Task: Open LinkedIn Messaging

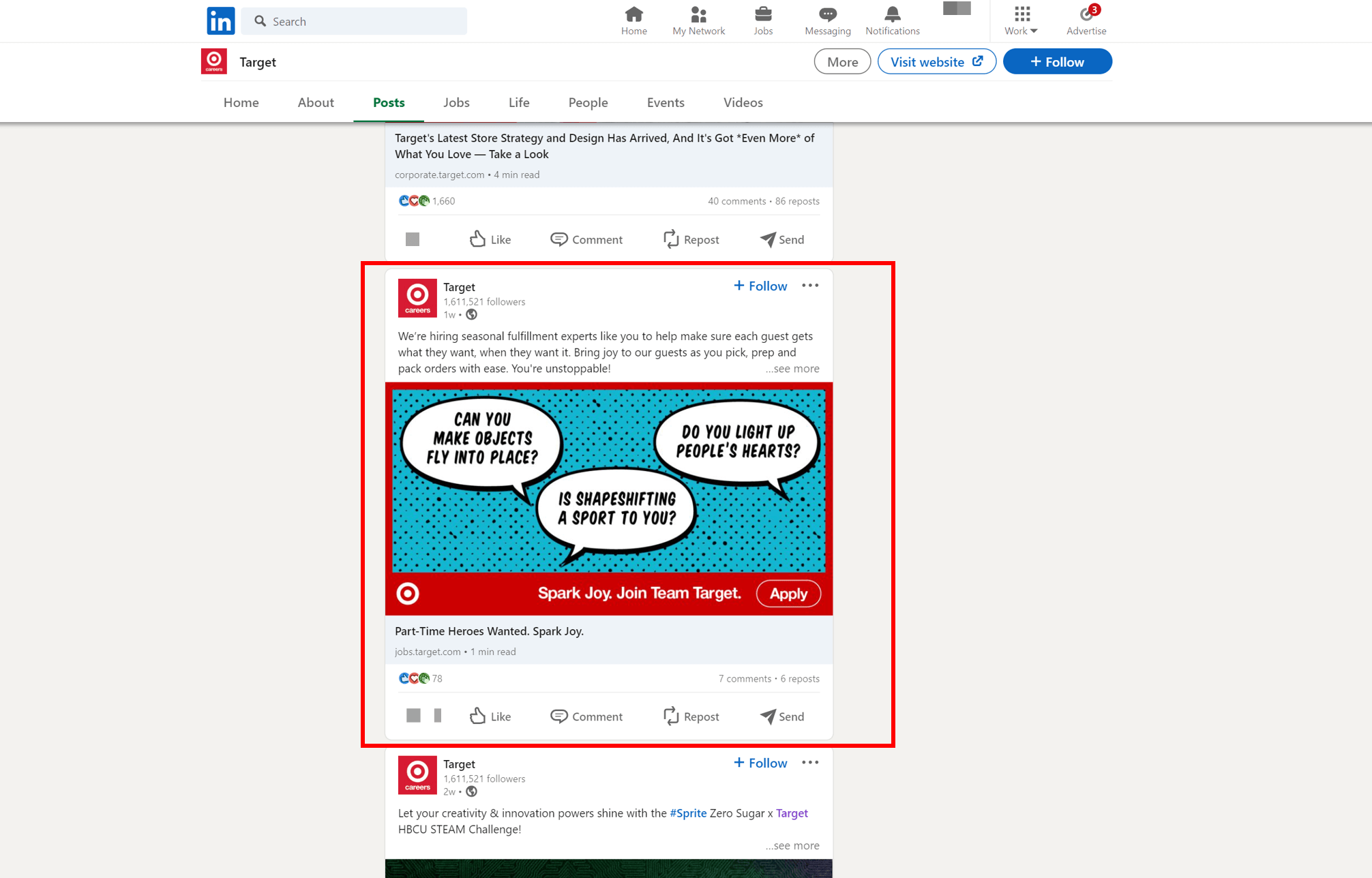Action: [x=826, y=20]
